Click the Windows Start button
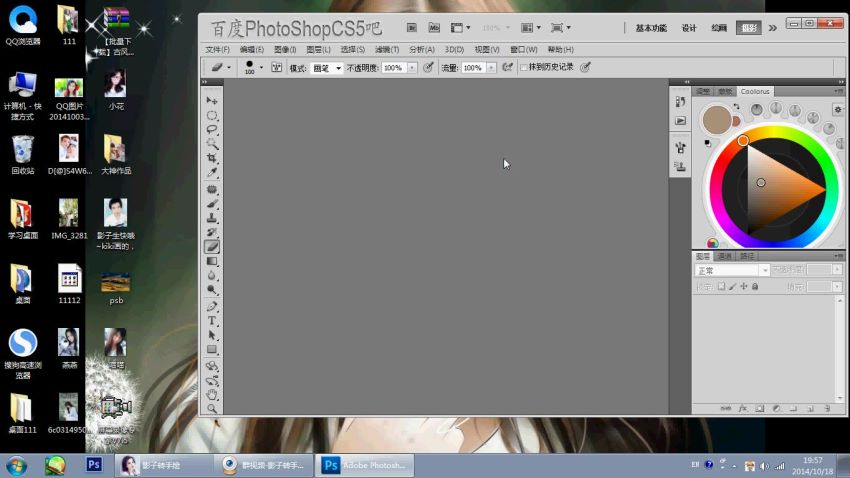The height and width of the screenshot is (478, 850). [x=16, y=466]
